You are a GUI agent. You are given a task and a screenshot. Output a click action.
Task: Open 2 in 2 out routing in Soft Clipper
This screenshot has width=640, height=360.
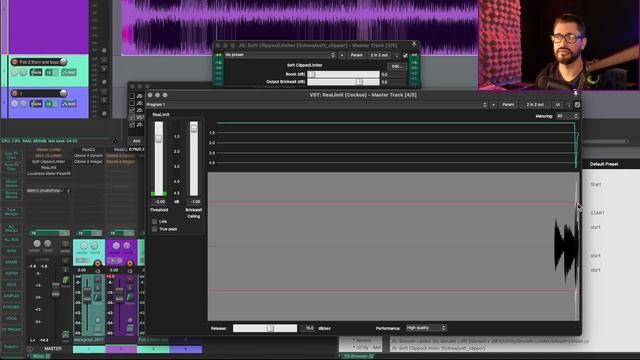(x=379, y=55)
